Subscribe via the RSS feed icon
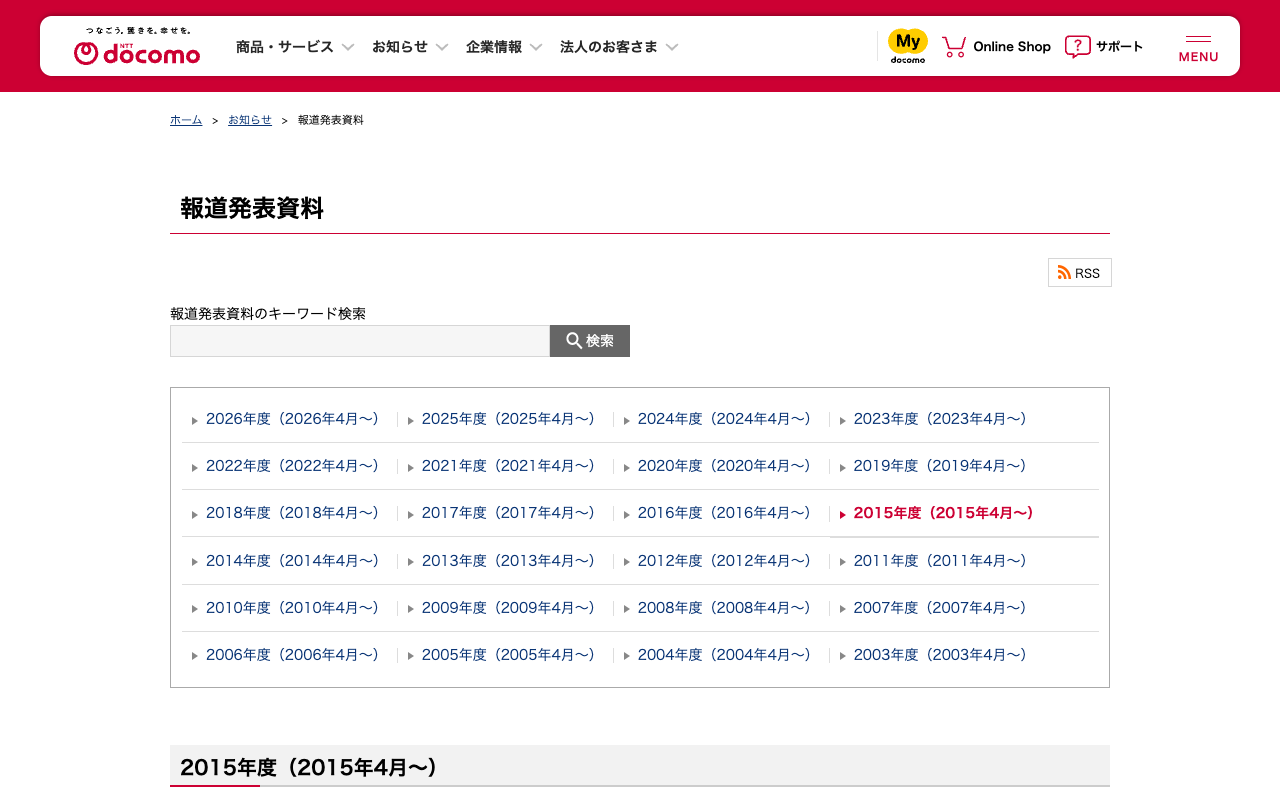 pos(1080,273)
